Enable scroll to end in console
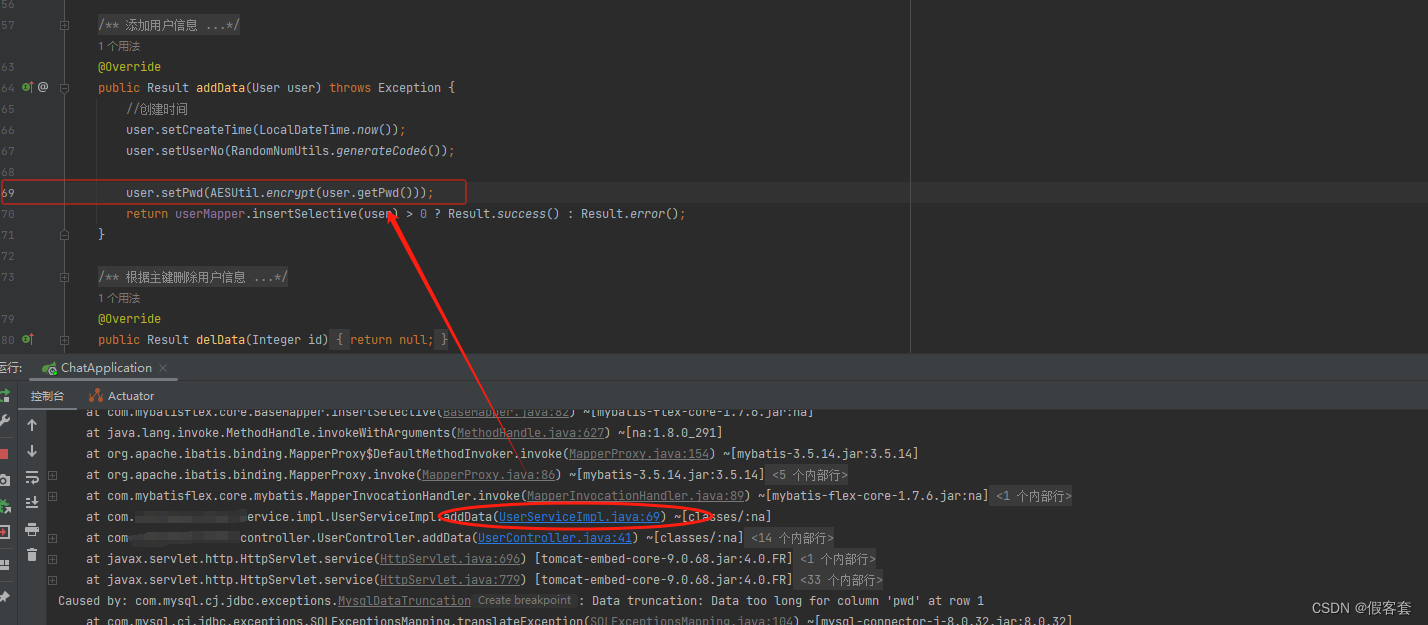Image resolution: width=1428 pixels, height=625 pixels. click(x=32, y=501)
